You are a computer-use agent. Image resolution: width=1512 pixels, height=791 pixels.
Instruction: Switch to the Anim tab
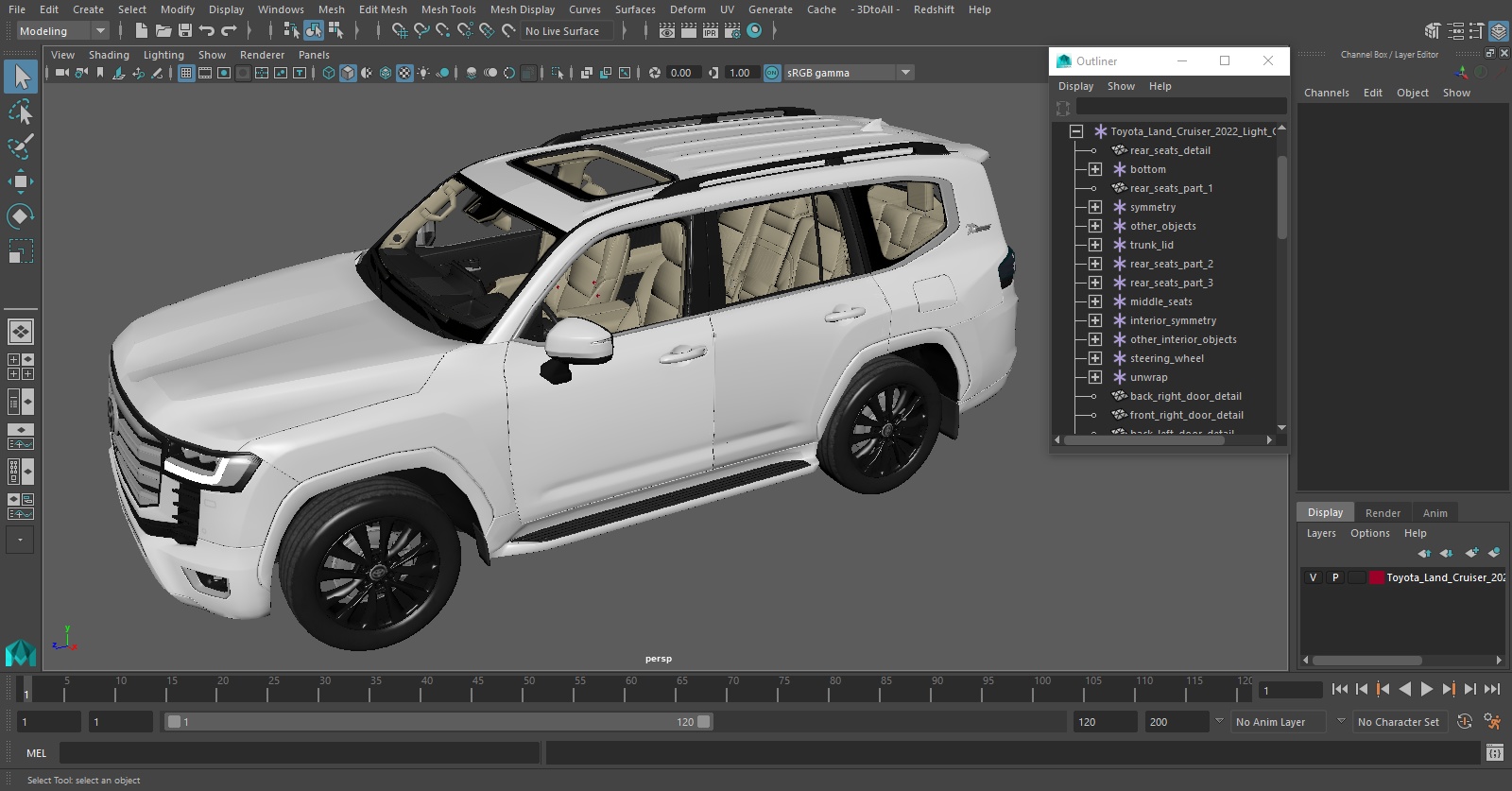pyautogui.click(x=1435, y=513)
